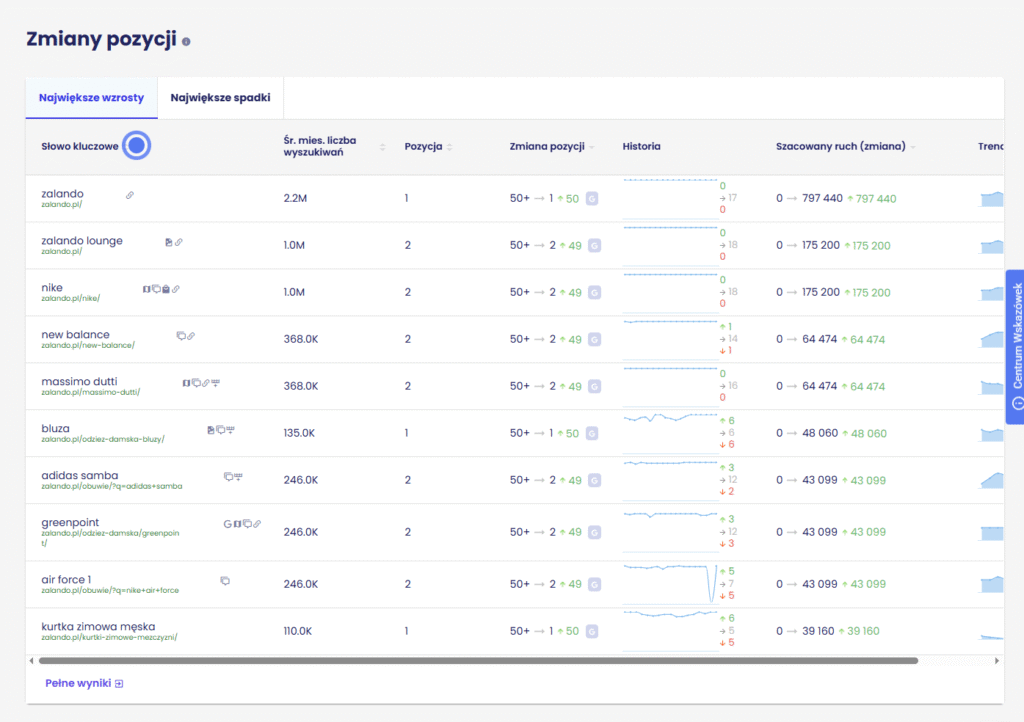This screenshot has height=722, width=1024.
Task: Sort by the Zmiana pozycji column arrow
Action: point(592,147)
